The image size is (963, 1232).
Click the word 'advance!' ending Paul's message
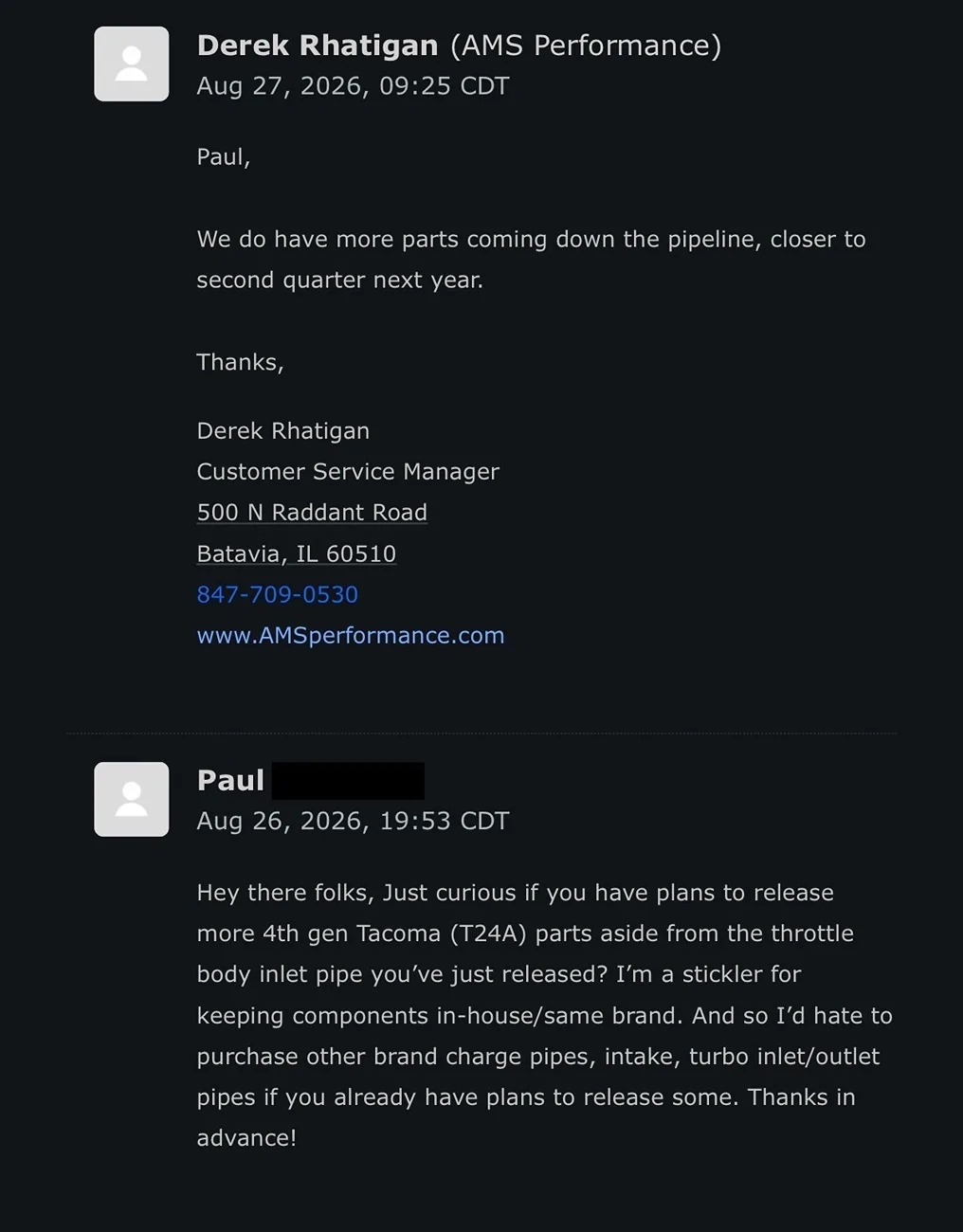point(246,1137)
